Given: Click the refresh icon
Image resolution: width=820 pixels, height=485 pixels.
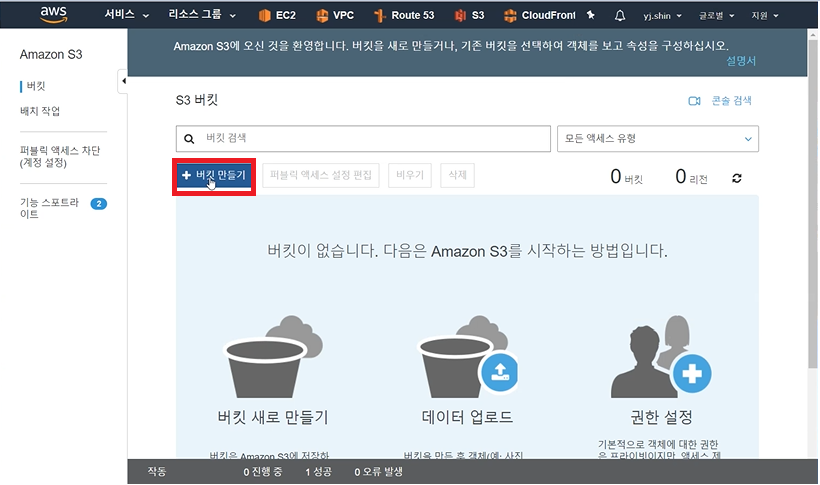Looking at the screenshot, I should pos(737,178).
